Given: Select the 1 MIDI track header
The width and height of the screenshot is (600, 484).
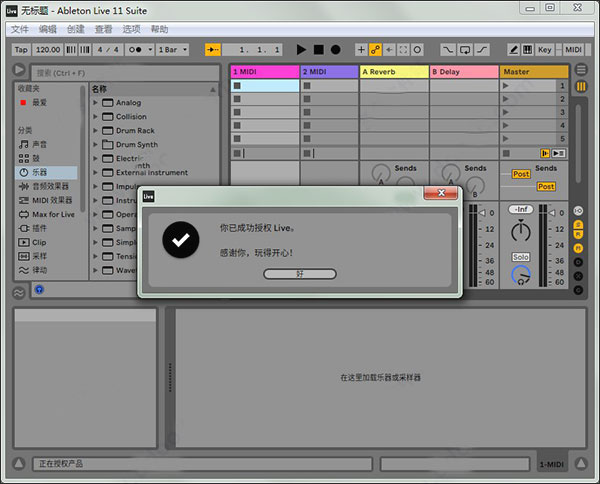Looking at the screenshot, I should tap(265, 72).
